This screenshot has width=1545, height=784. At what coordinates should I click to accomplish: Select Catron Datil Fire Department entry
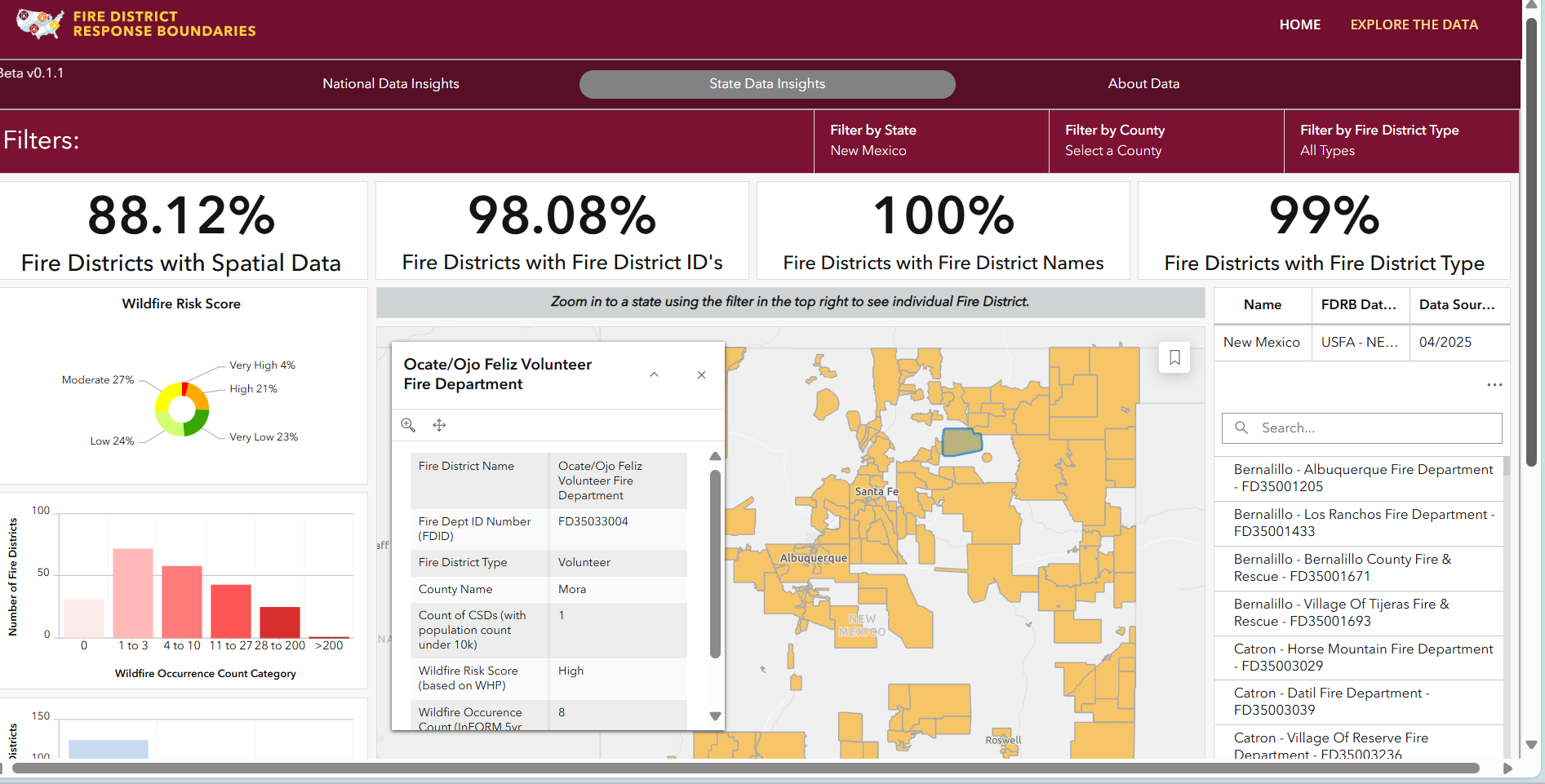click(1359, 702)
